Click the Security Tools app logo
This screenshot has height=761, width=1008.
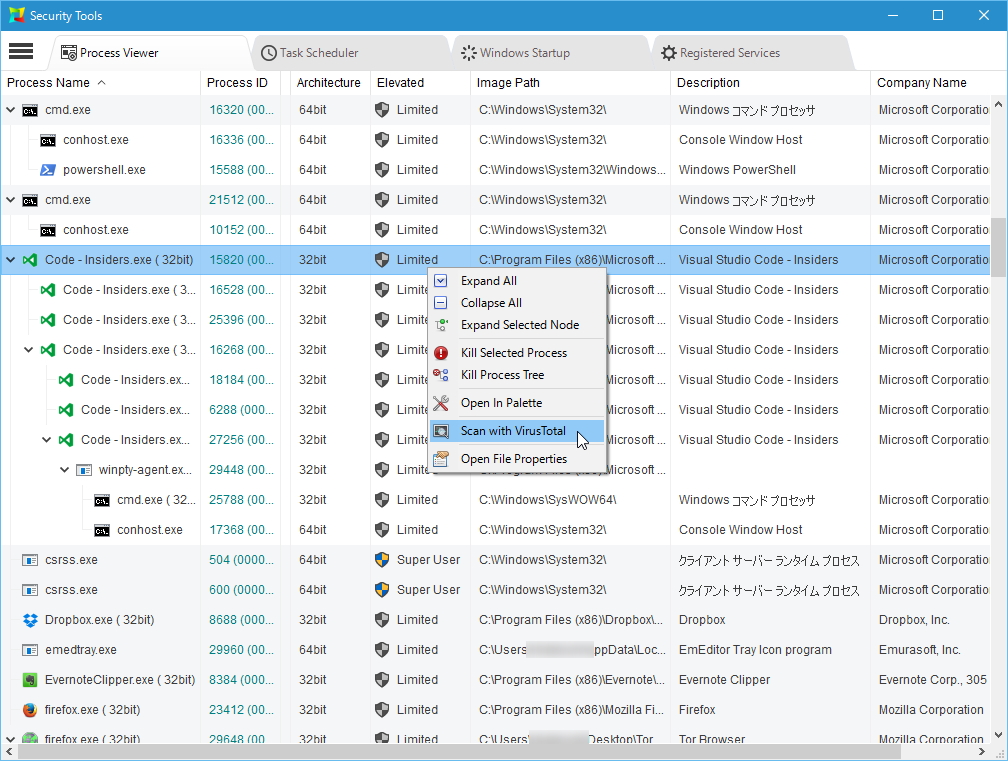(x=17, y=15)
